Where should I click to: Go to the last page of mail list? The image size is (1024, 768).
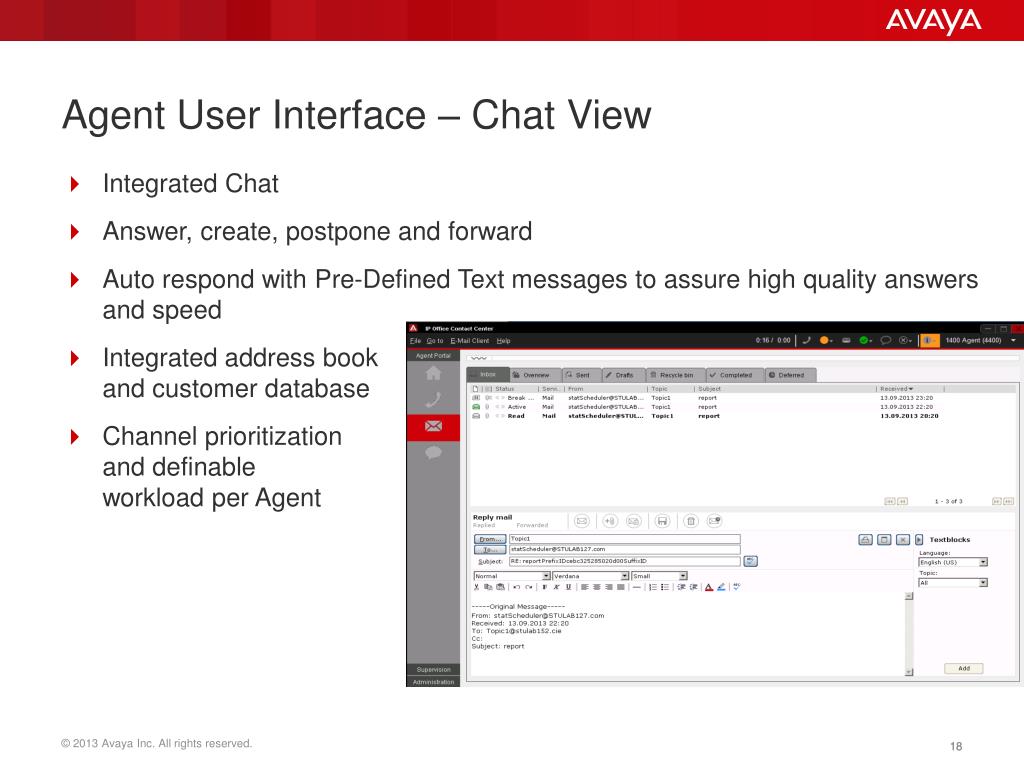1008,502
